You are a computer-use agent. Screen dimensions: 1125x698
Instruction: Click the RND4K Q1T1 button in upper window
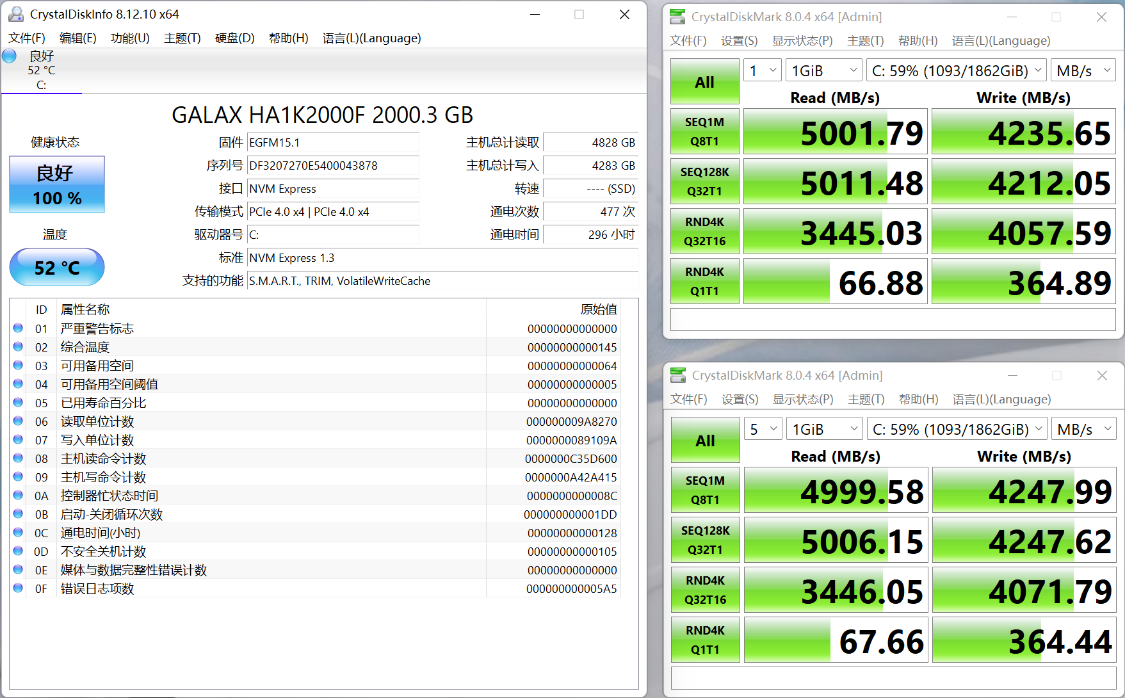click(705, 281)
